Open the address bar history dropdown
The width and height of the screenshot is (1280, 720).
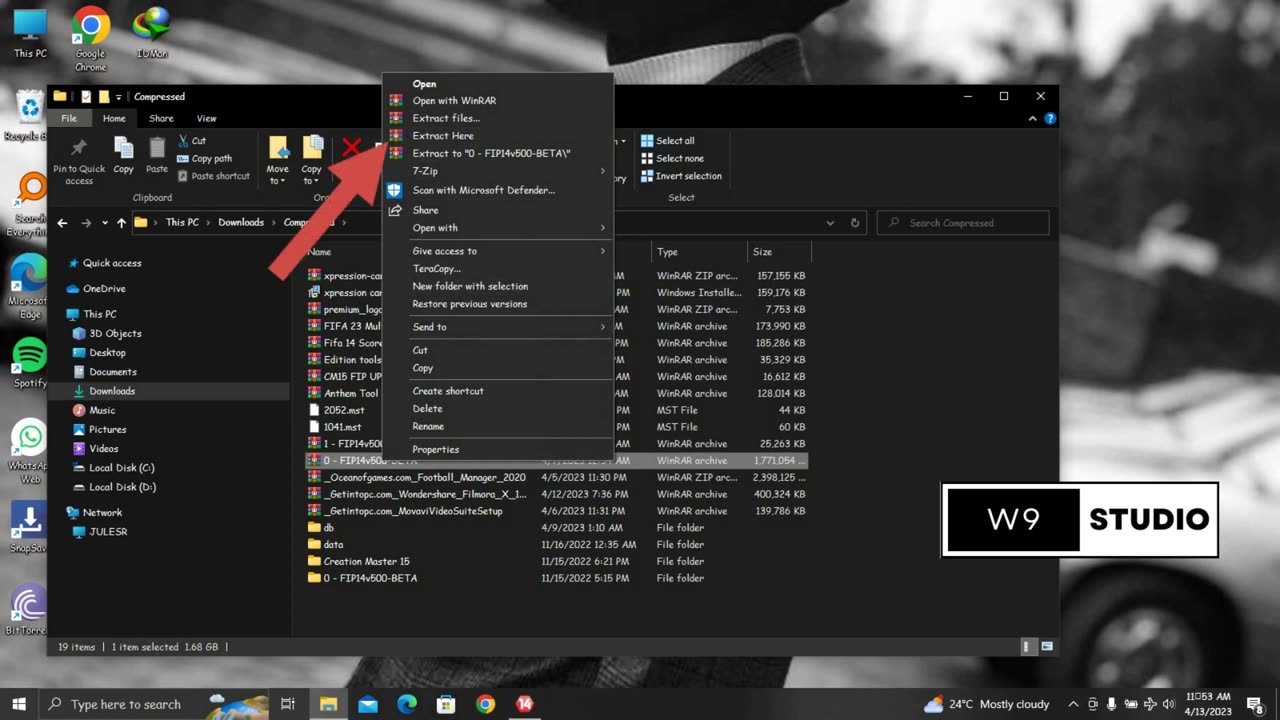(x=830, y=223)
